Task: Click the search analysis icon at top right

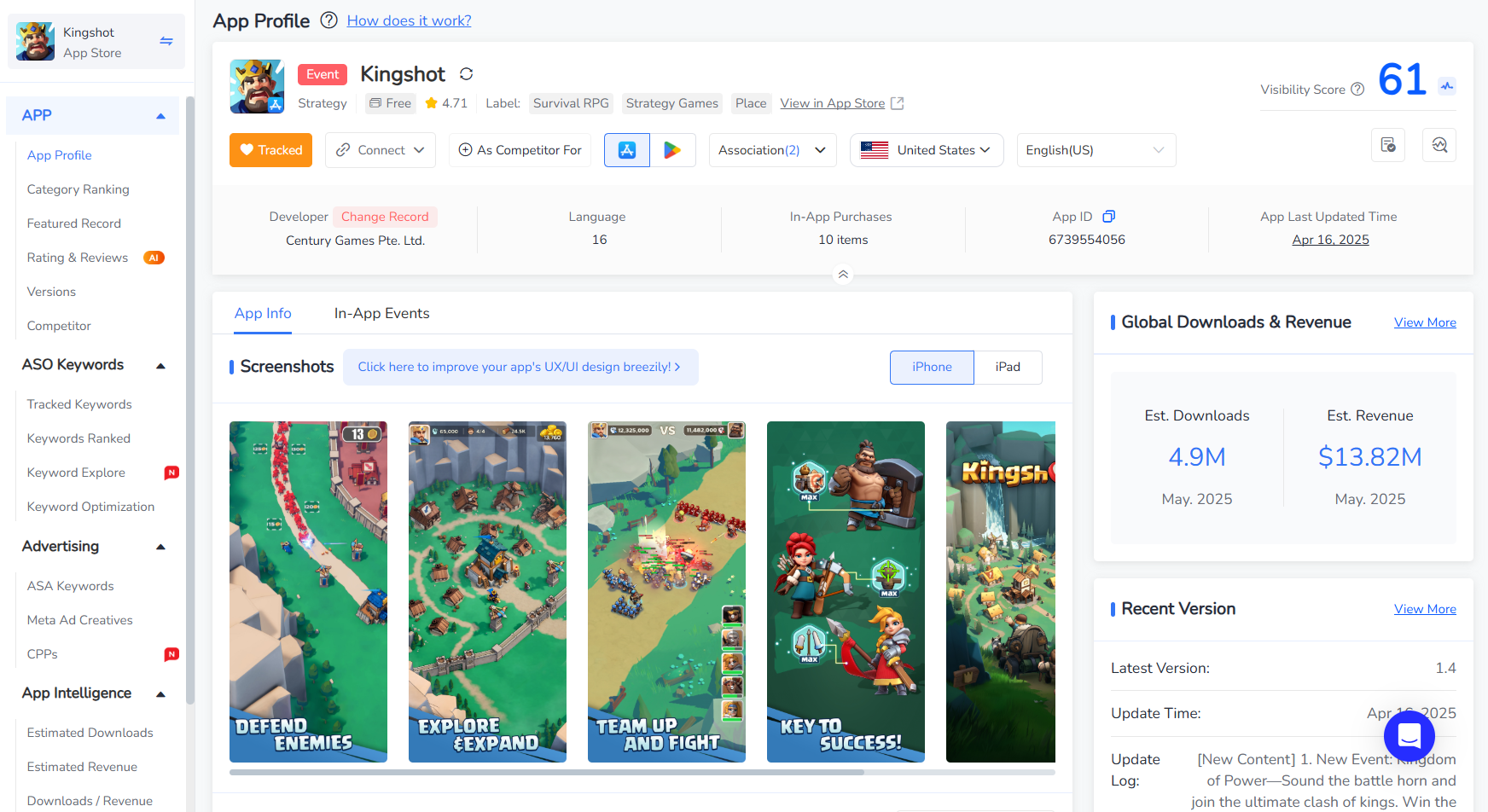Action: point(1439,145)
